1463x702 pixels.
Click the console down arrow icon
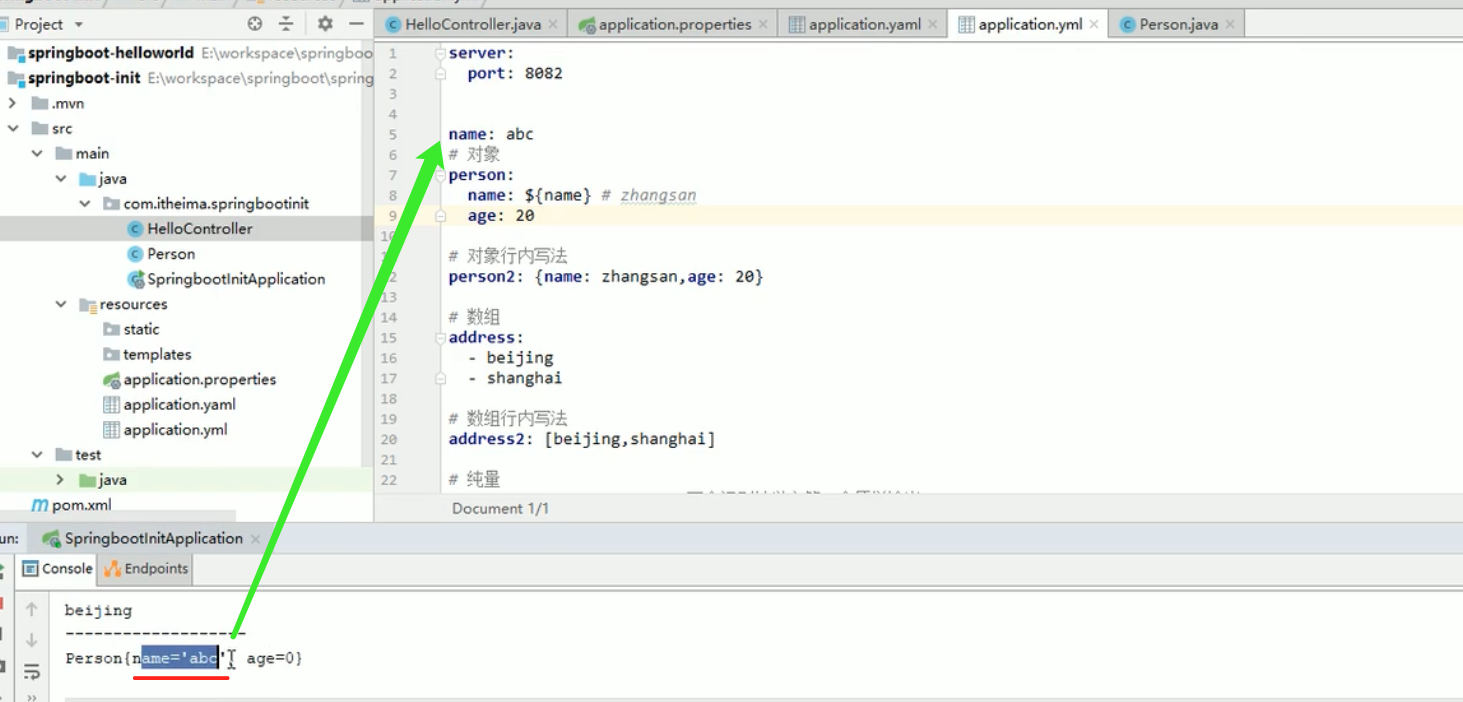(31, 640)
